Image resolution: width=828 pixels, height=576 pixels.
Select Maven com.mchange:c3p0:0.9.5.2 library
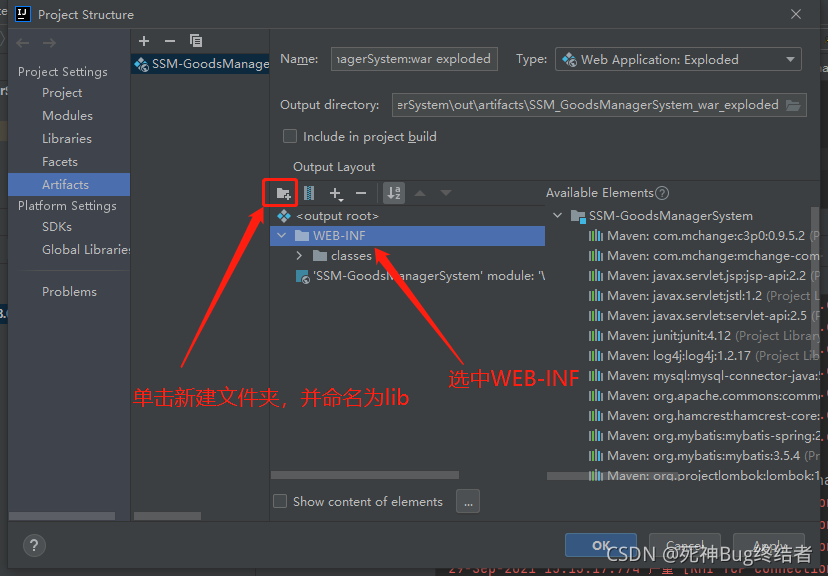(x=703, y=236)
